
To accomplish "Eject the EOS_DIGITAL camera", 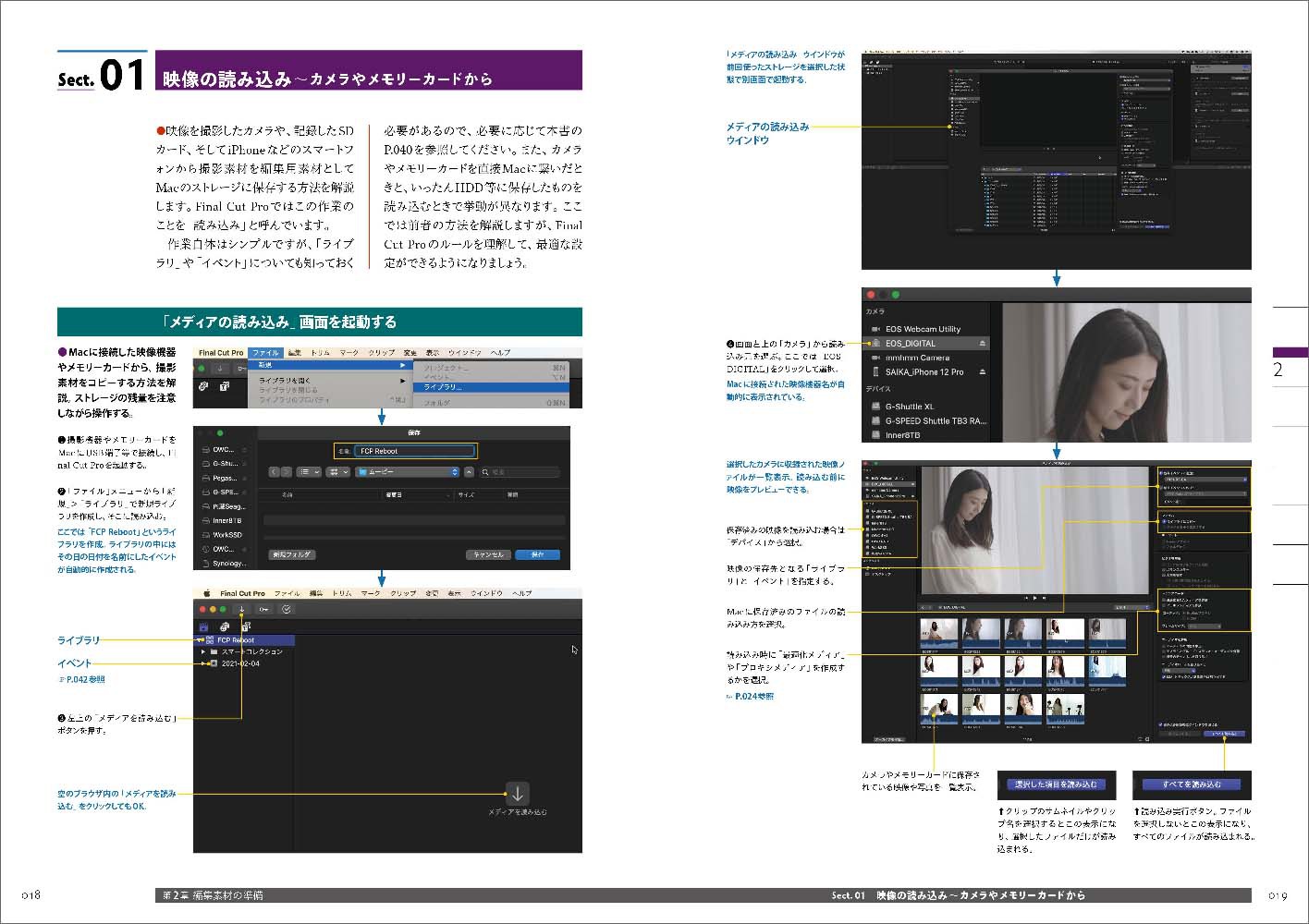I will coord(982,344).
